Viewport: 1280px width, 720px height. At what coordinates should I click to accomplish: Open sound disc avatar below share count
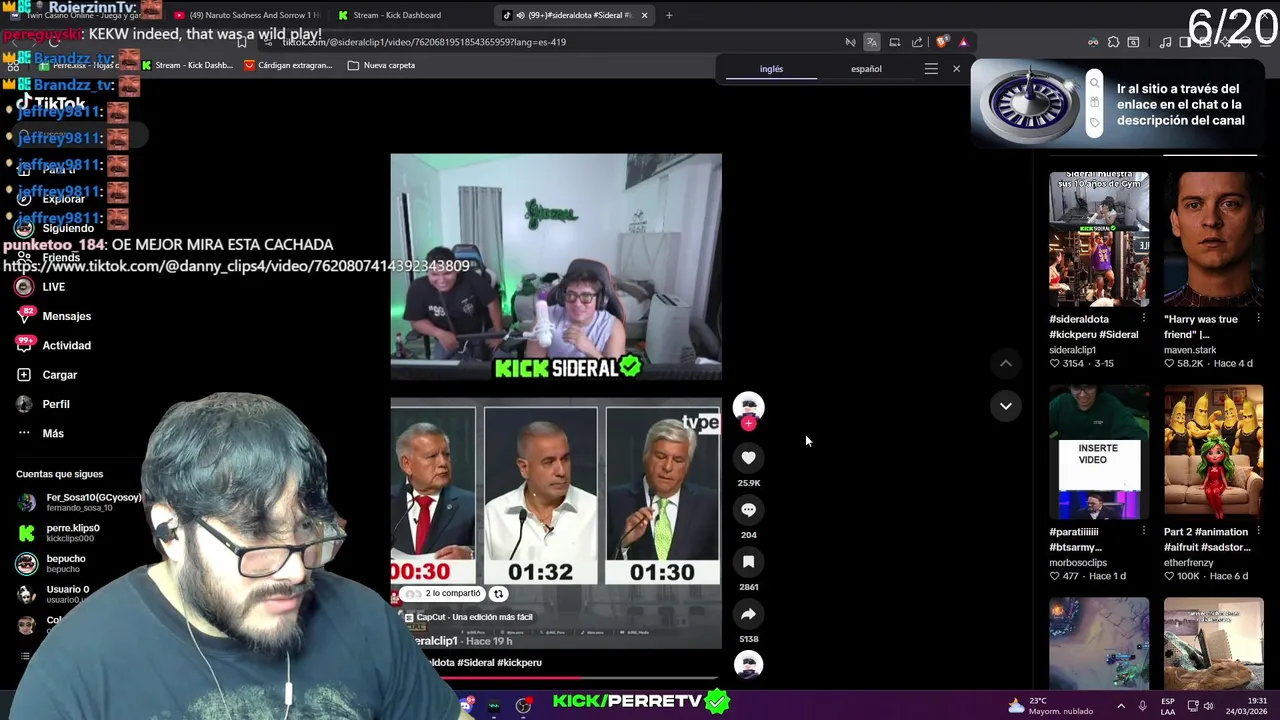(748, 664)
